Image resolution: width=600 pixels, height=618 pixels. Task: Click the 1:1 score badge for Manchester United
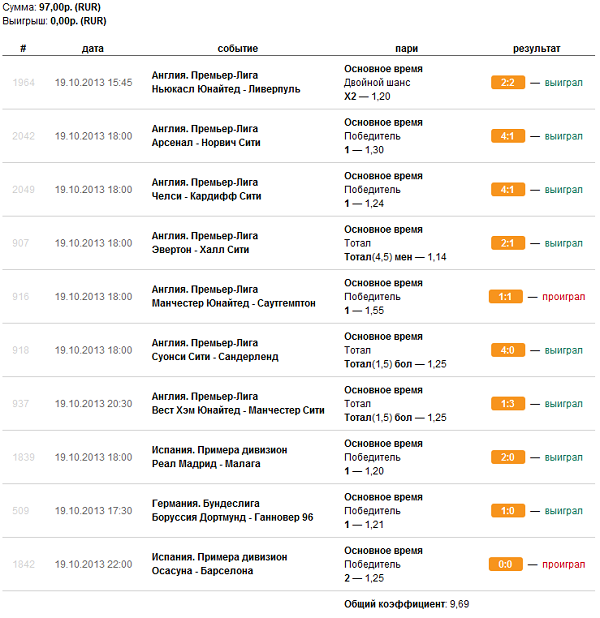pyautogui.click(x=505, y=297)
